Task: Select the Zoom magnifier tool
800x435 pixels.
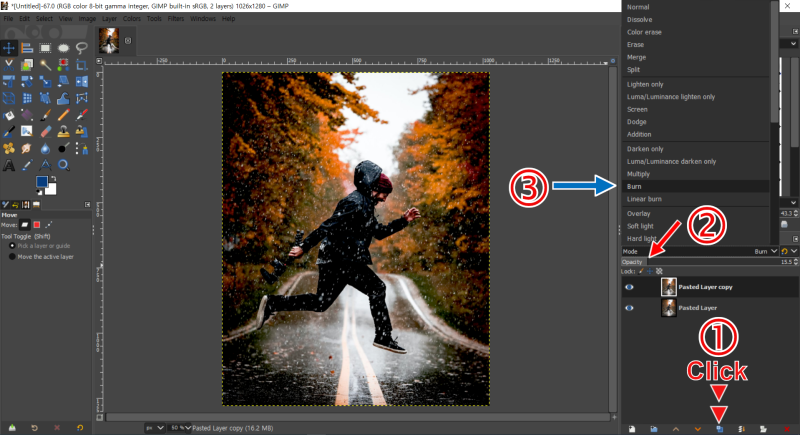Action: [63, 165]
